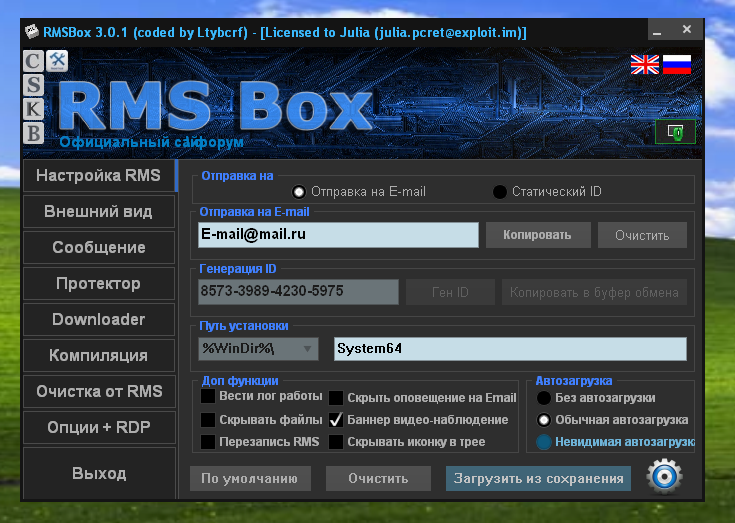Image resolution: width=735 pixels, height=523 pixels.
Task: Click the K icon button in header
Action: click(x=34, y=108)
